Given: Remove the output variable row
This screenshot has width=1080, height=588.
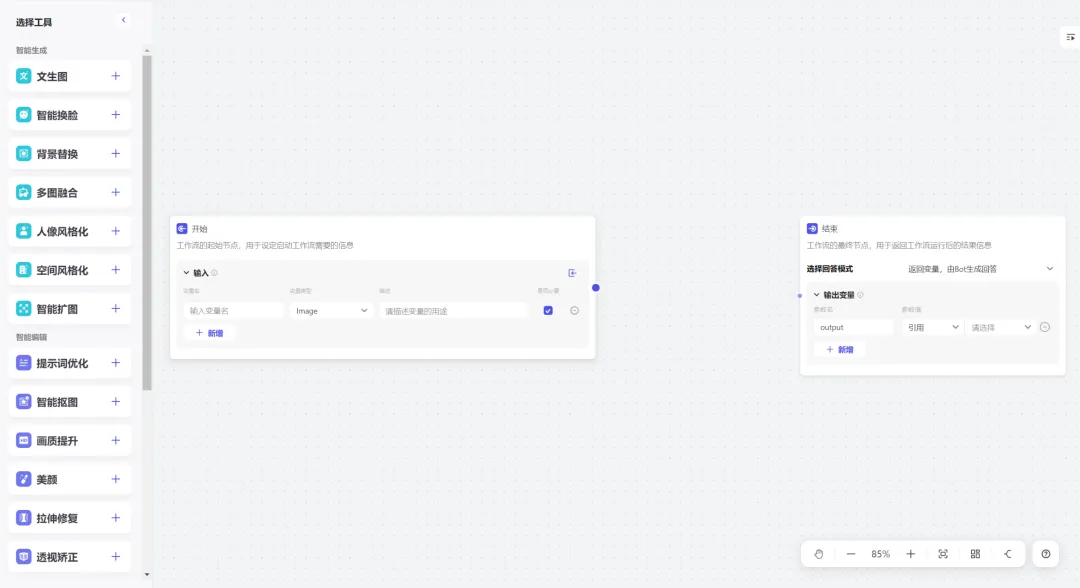Looking at the screenshot, I should pos(1045,327).
